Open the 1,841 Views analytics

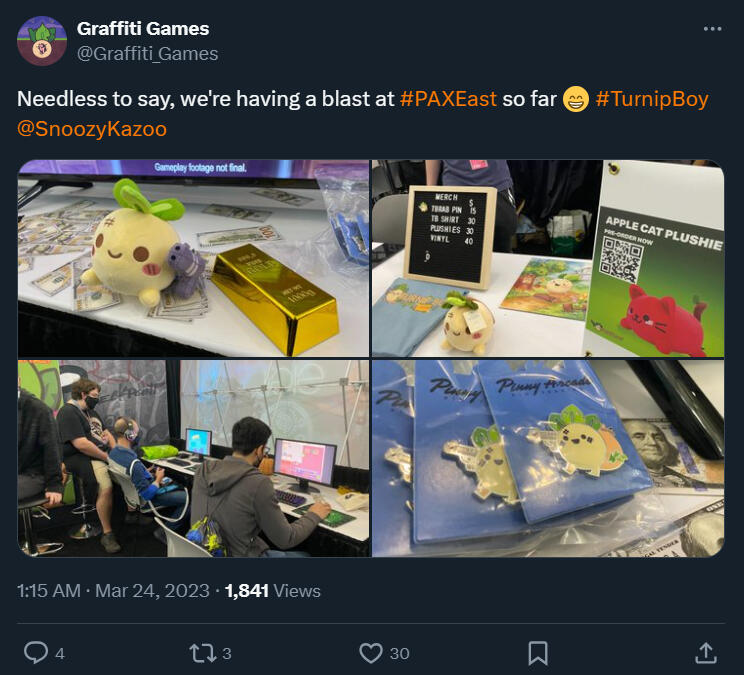[x=273, y=591]
